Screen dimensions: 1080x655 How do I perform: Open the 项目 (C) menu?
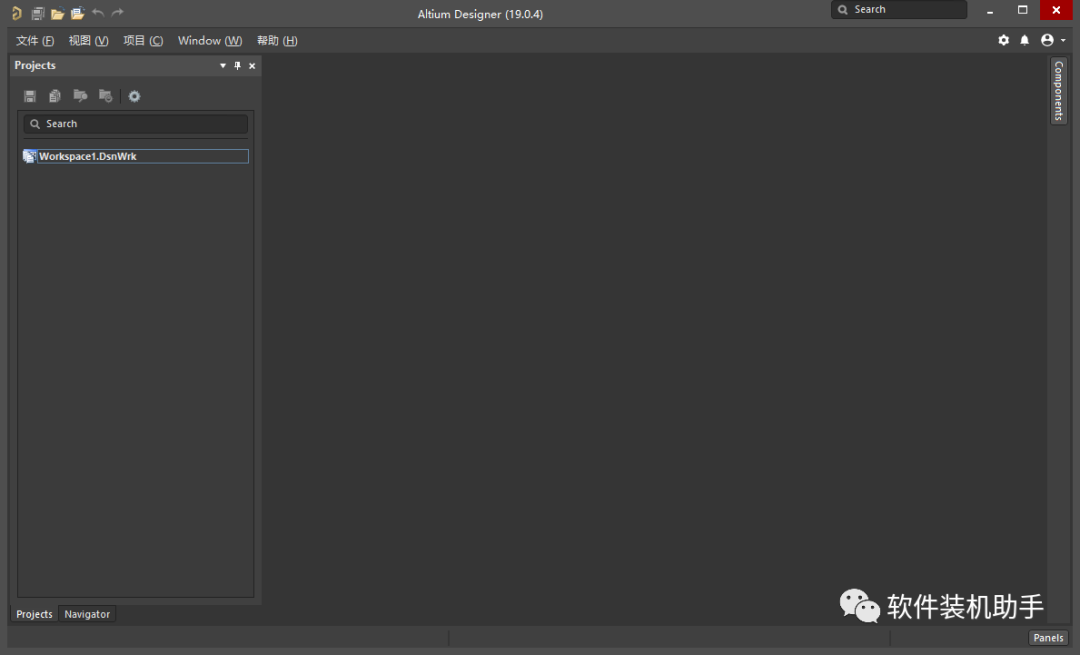tap(143, 41)
